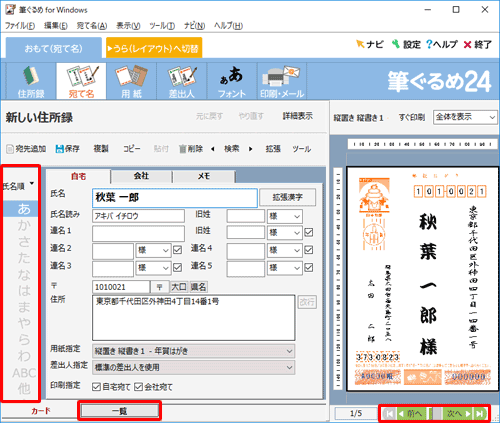
Task: Switch to the 会社 tab
Action: (x=141, y=176)
